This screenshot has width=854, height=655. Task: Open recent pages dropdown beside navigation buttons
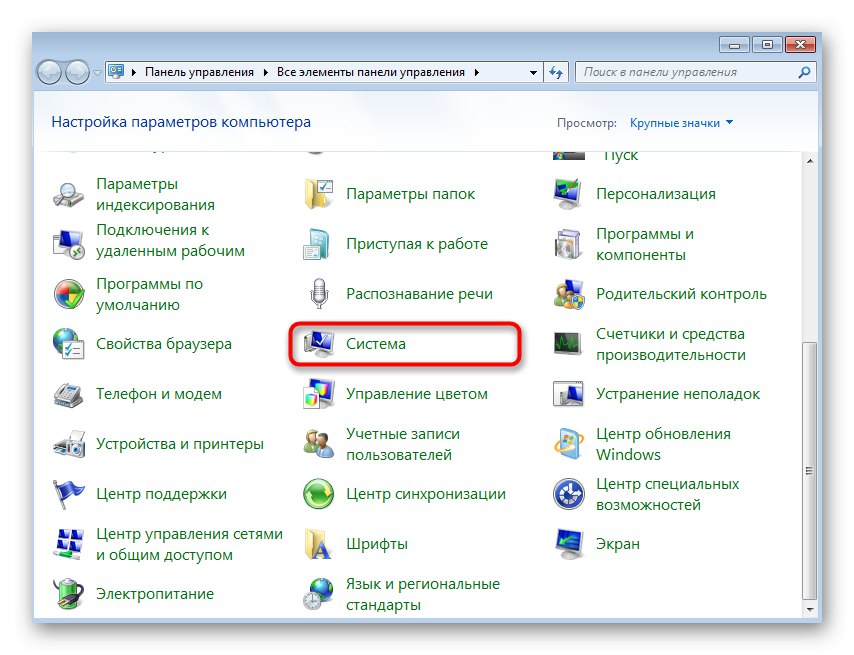(97, 72)
